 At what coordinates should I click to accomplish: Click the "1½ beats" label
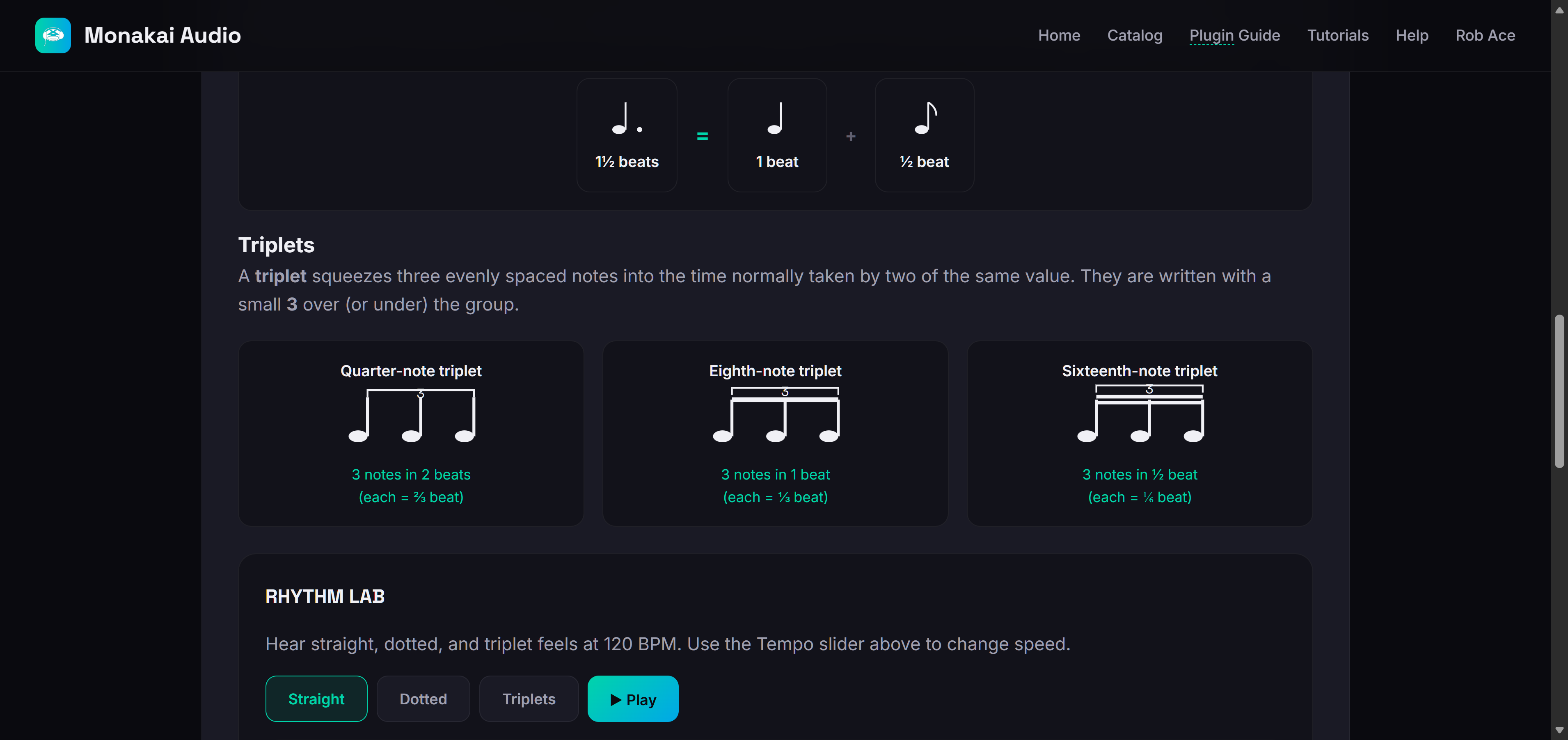coord(627,162)
